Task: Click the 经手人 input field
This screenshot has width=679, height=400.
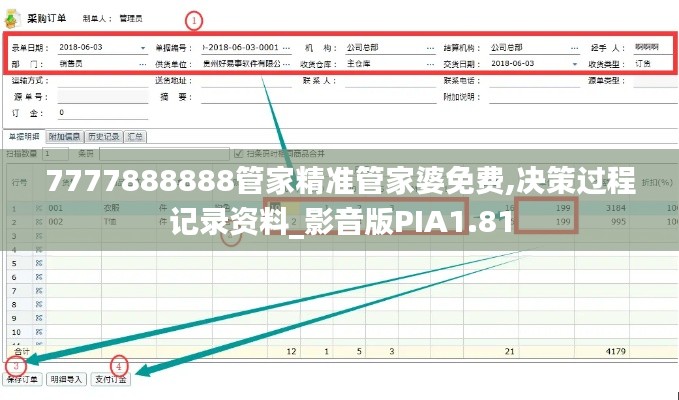Action: 655,48
